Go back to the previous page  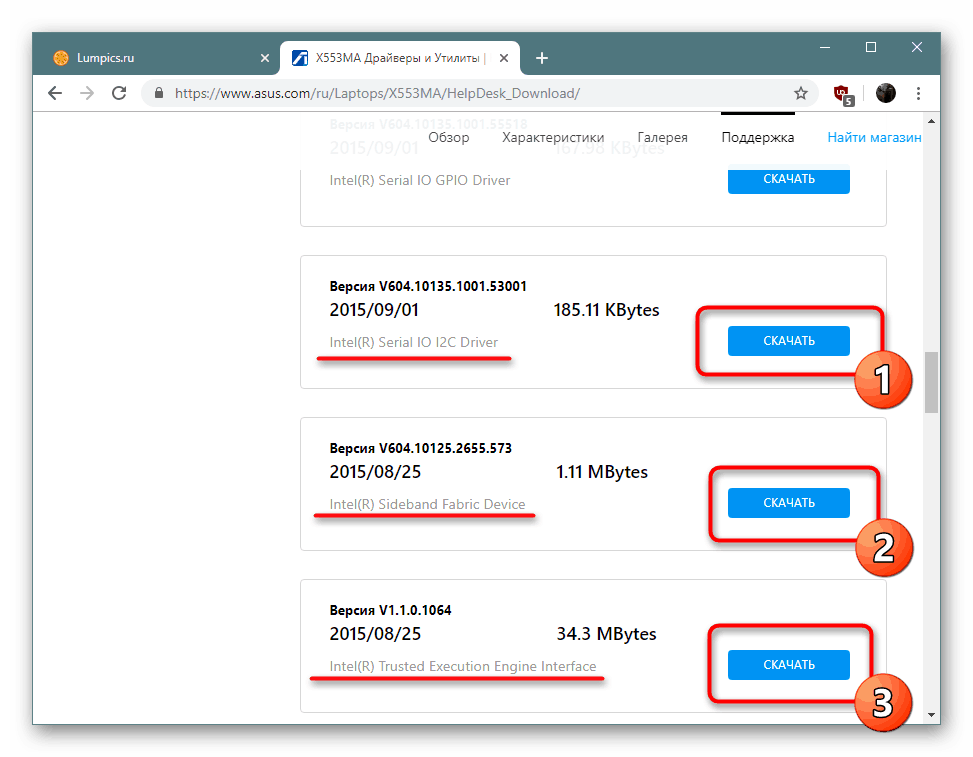click(55, 93)
